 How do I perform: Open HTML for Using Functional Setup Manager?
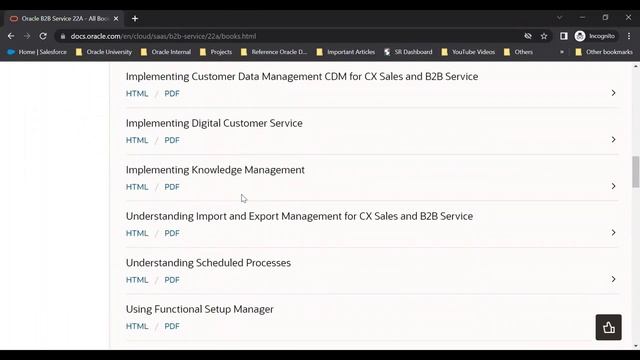point(137,326)
